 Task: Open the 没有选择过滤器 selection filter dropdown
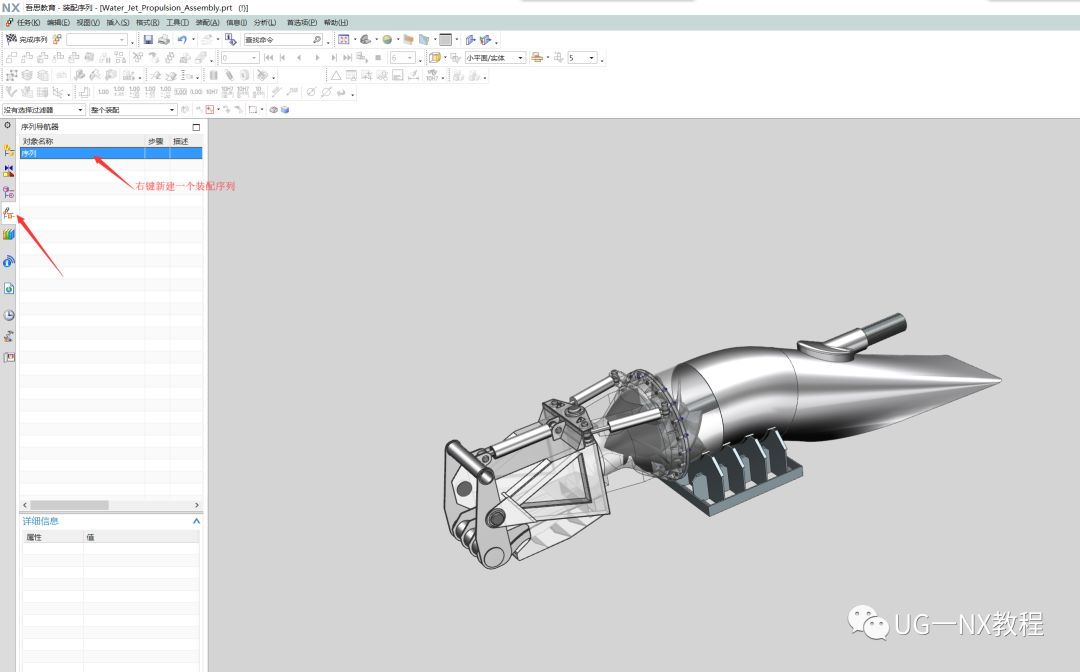click(x=43, y=110)
